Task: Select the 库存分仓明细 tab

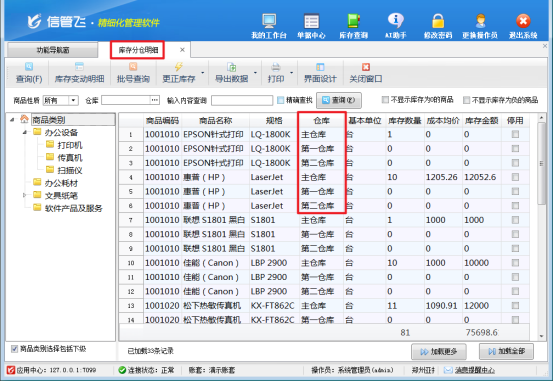Action: tap(138, 50)
